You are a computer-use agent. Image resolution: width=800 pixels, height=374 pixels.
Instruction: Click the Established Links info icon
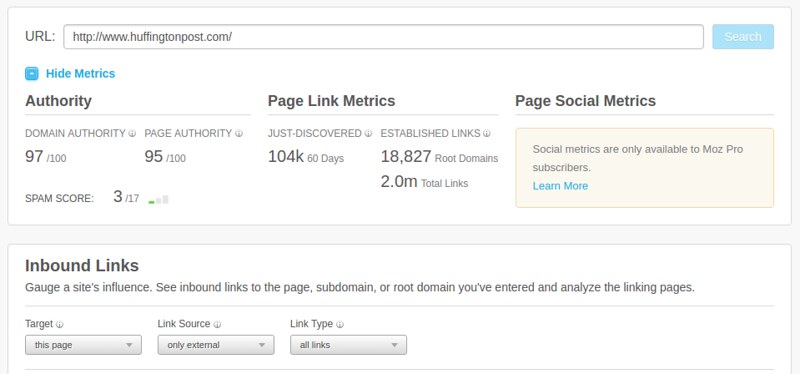point(487,134)
